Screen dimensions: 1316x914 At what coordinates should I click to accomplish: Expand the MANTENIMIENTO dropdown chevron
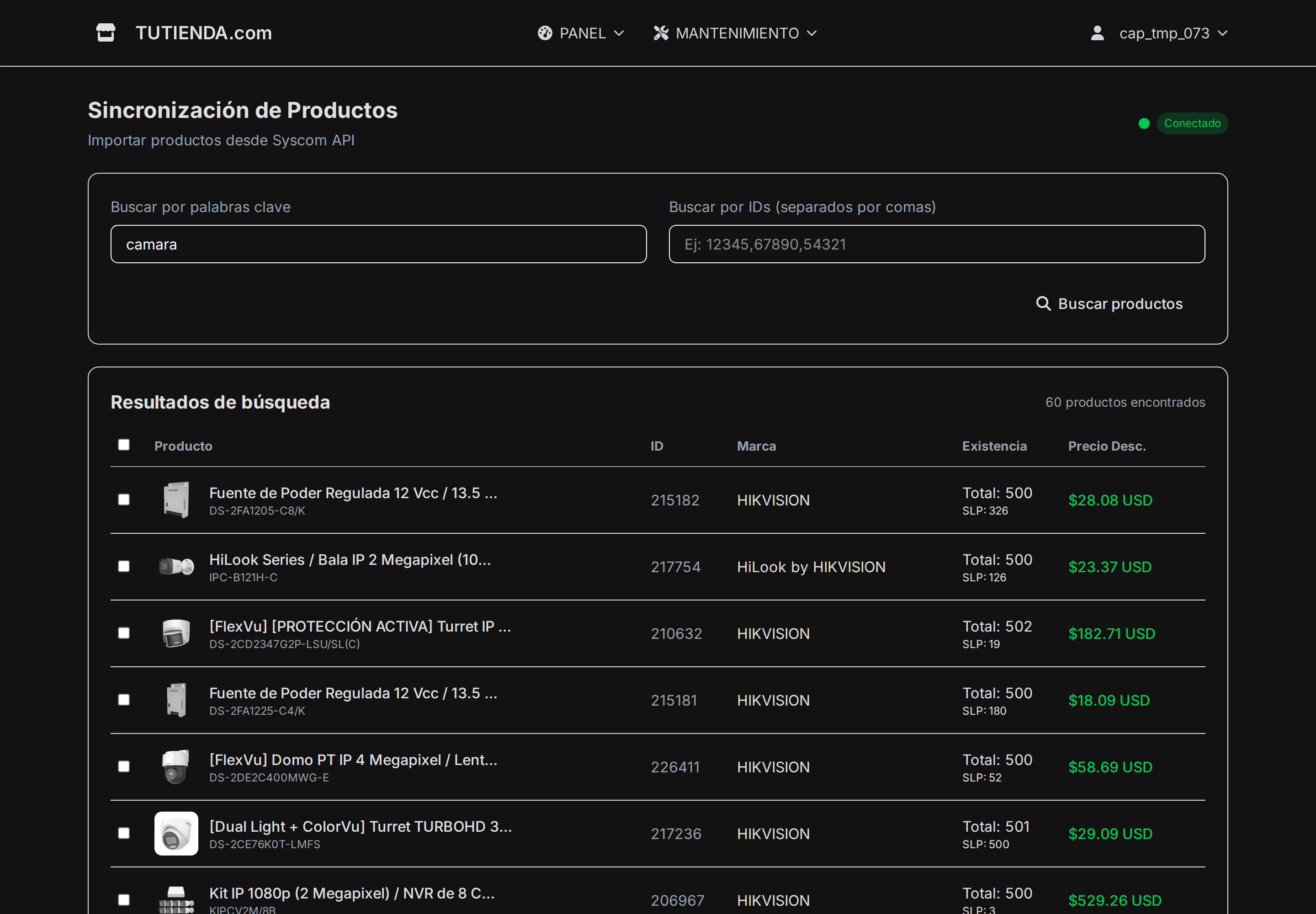point(812,33)
